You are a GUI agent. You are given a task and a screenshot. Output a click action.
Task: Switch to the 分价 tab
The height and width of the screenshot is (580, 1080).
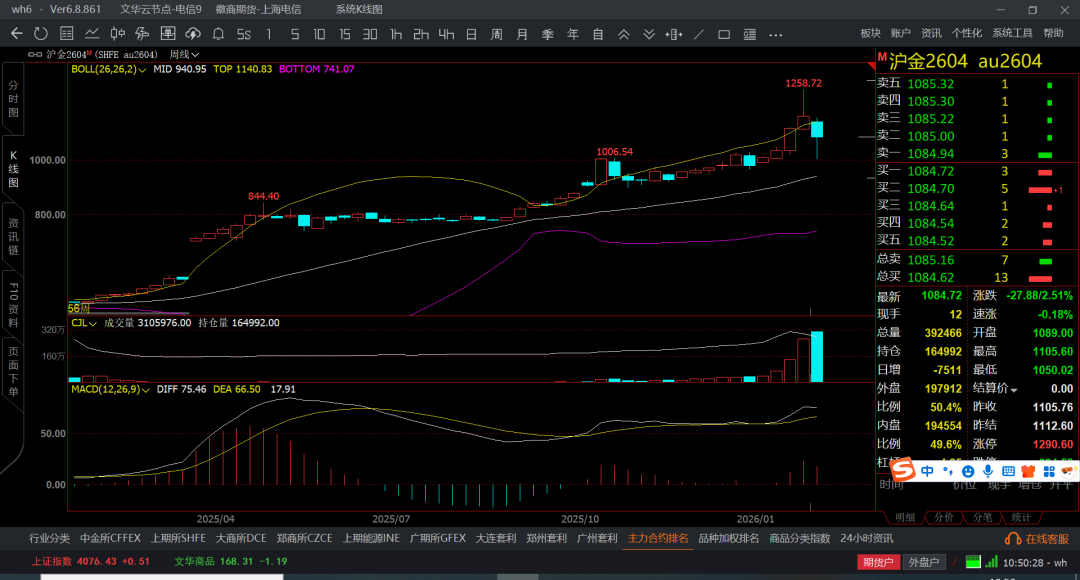coord(943,517)
